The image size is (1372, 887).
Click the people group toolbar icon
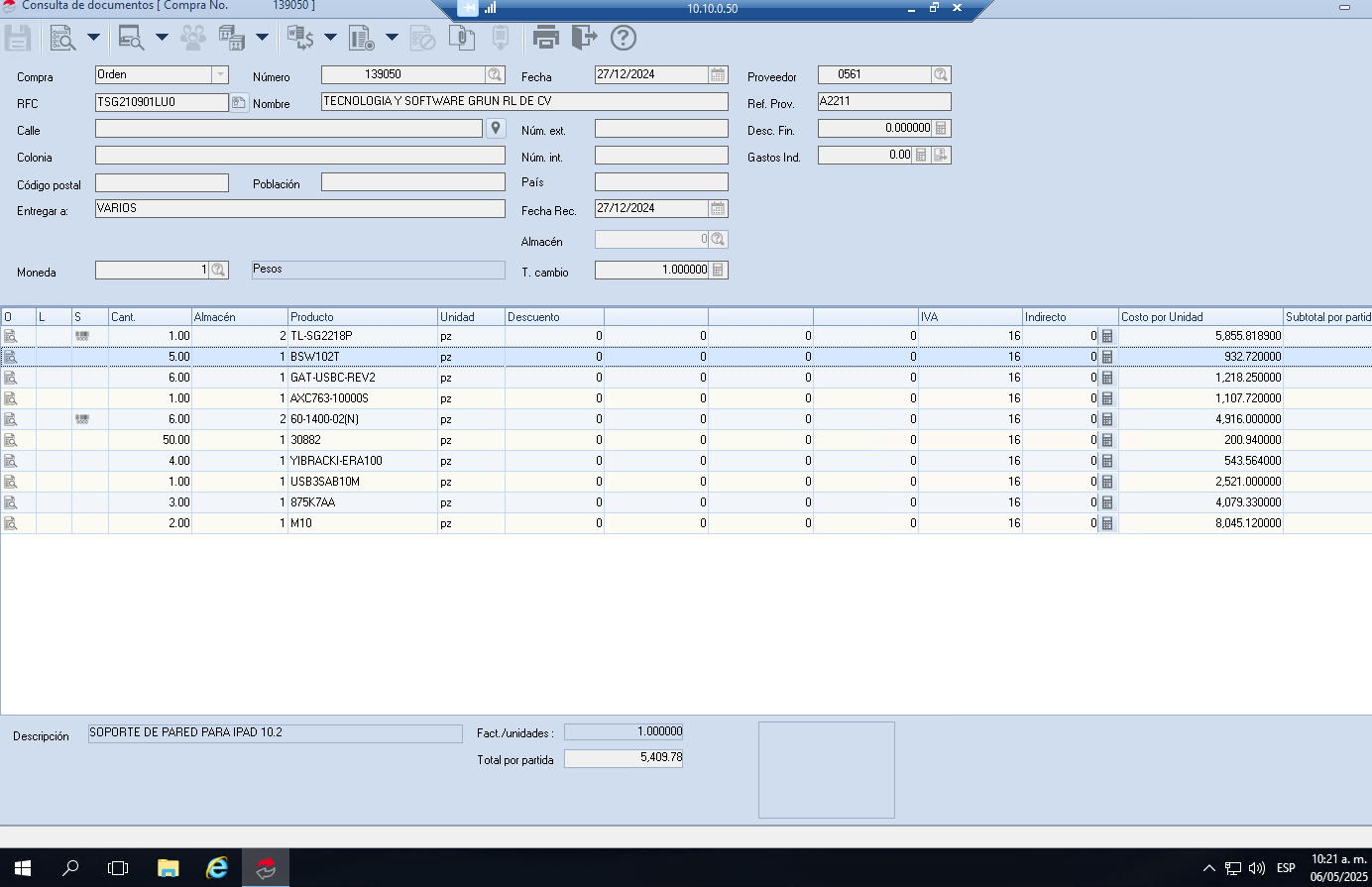193,38
